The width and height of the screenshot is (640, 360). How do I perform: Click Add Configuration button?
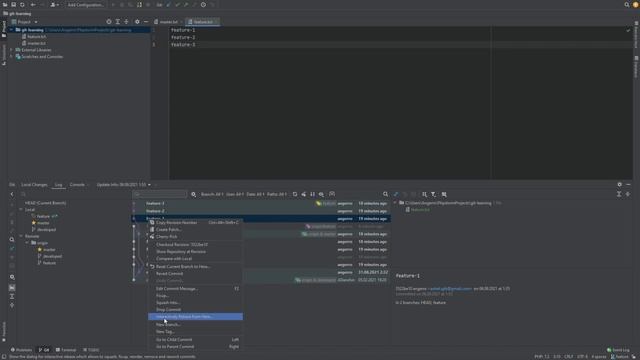[85, 5]
